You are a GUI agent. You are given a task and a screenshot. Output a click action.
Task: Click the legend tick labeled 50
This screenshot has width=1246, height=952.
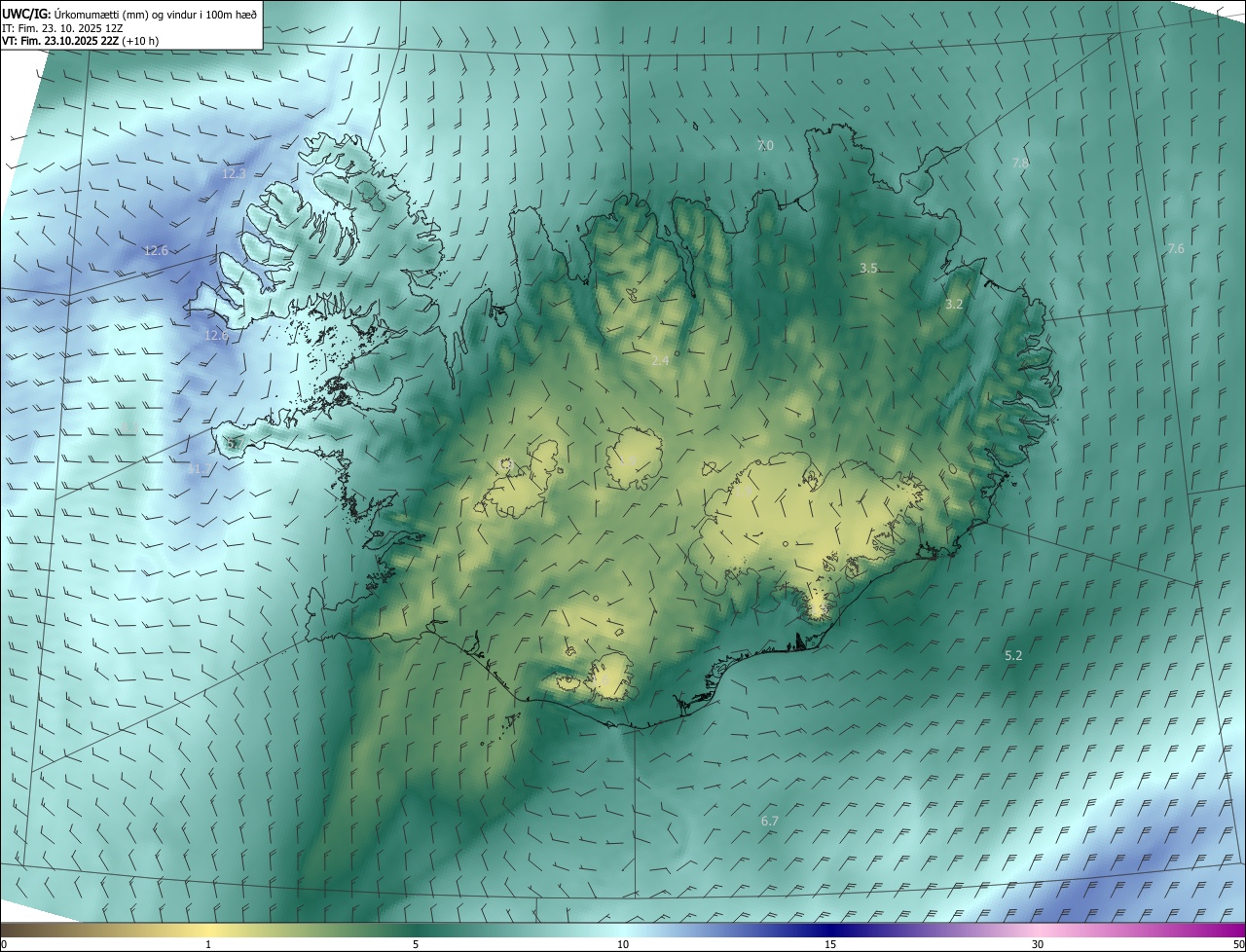[1238, 944]
